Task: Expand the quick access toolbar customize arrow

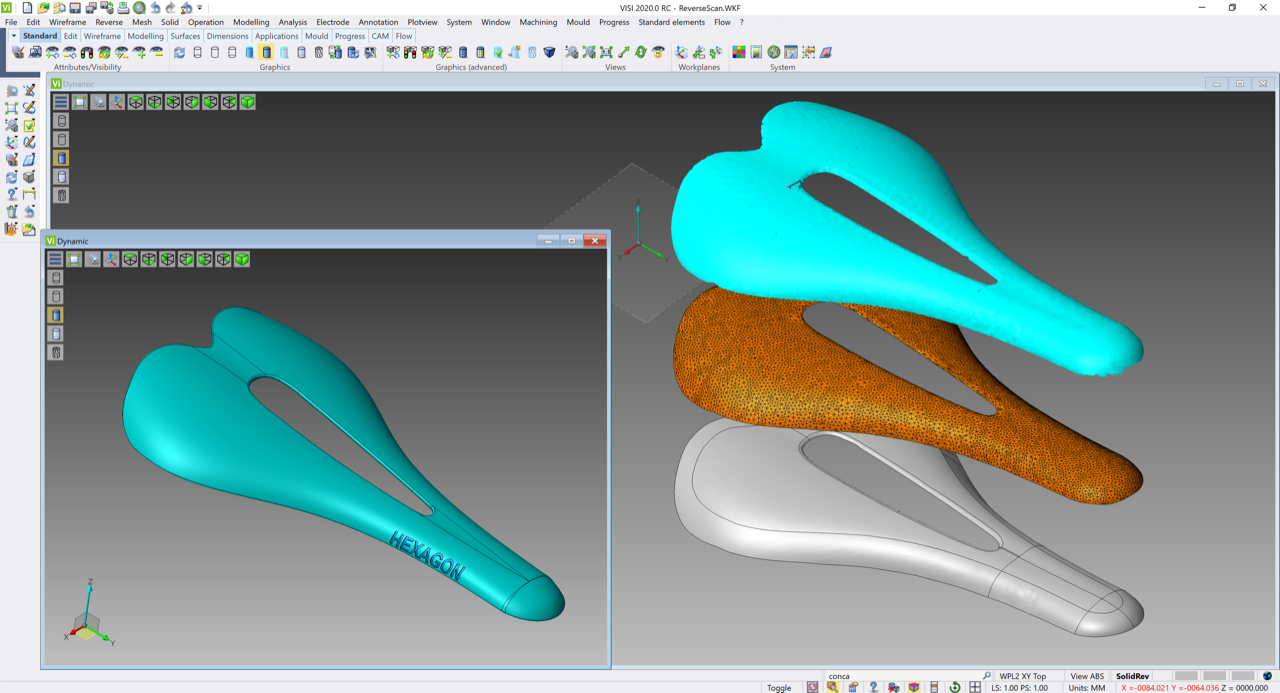Action: click(200, 8)
